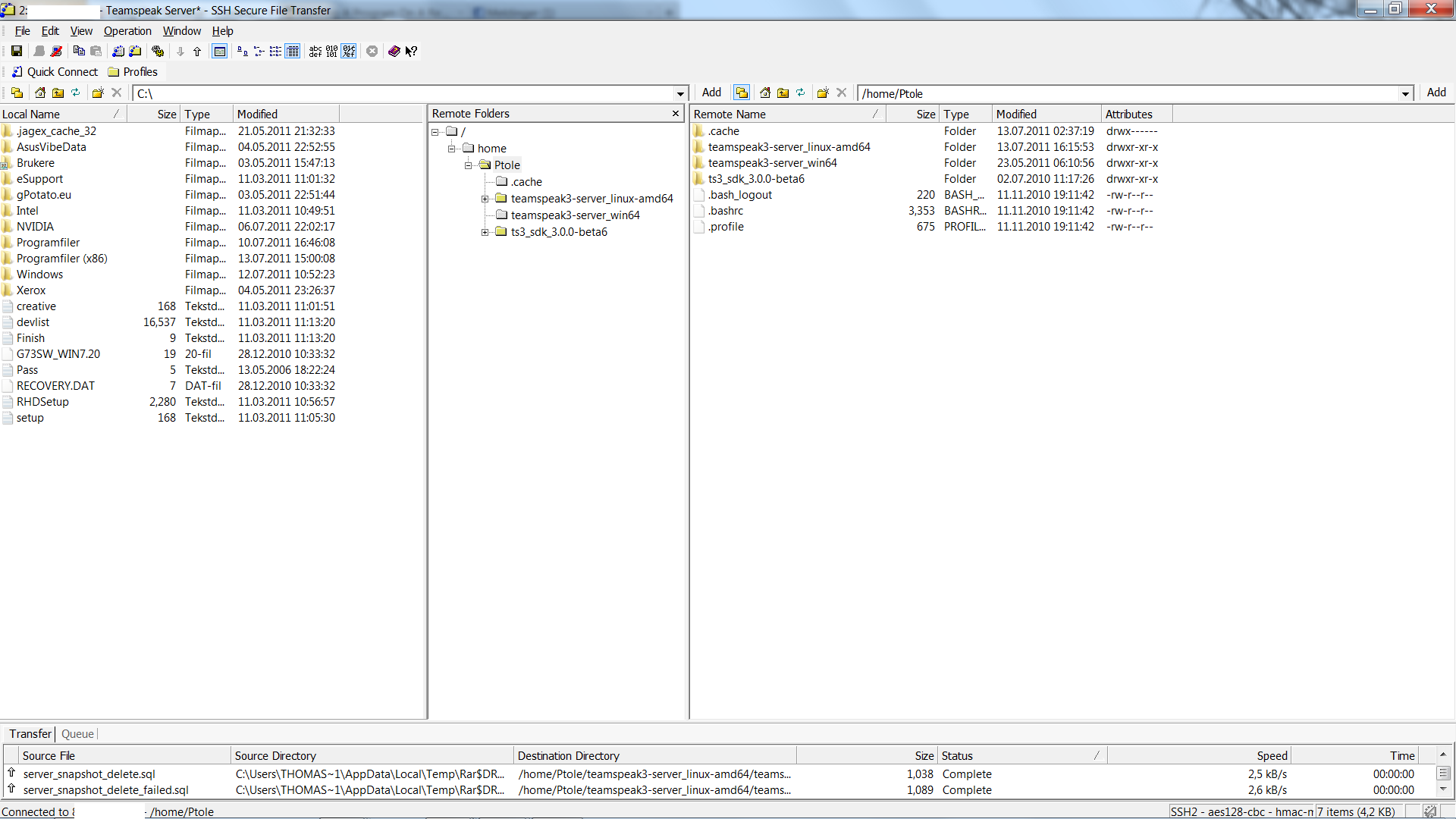Click local pane Home folder icon
This screenshot has width=1456, height=819.
[40, 93]
